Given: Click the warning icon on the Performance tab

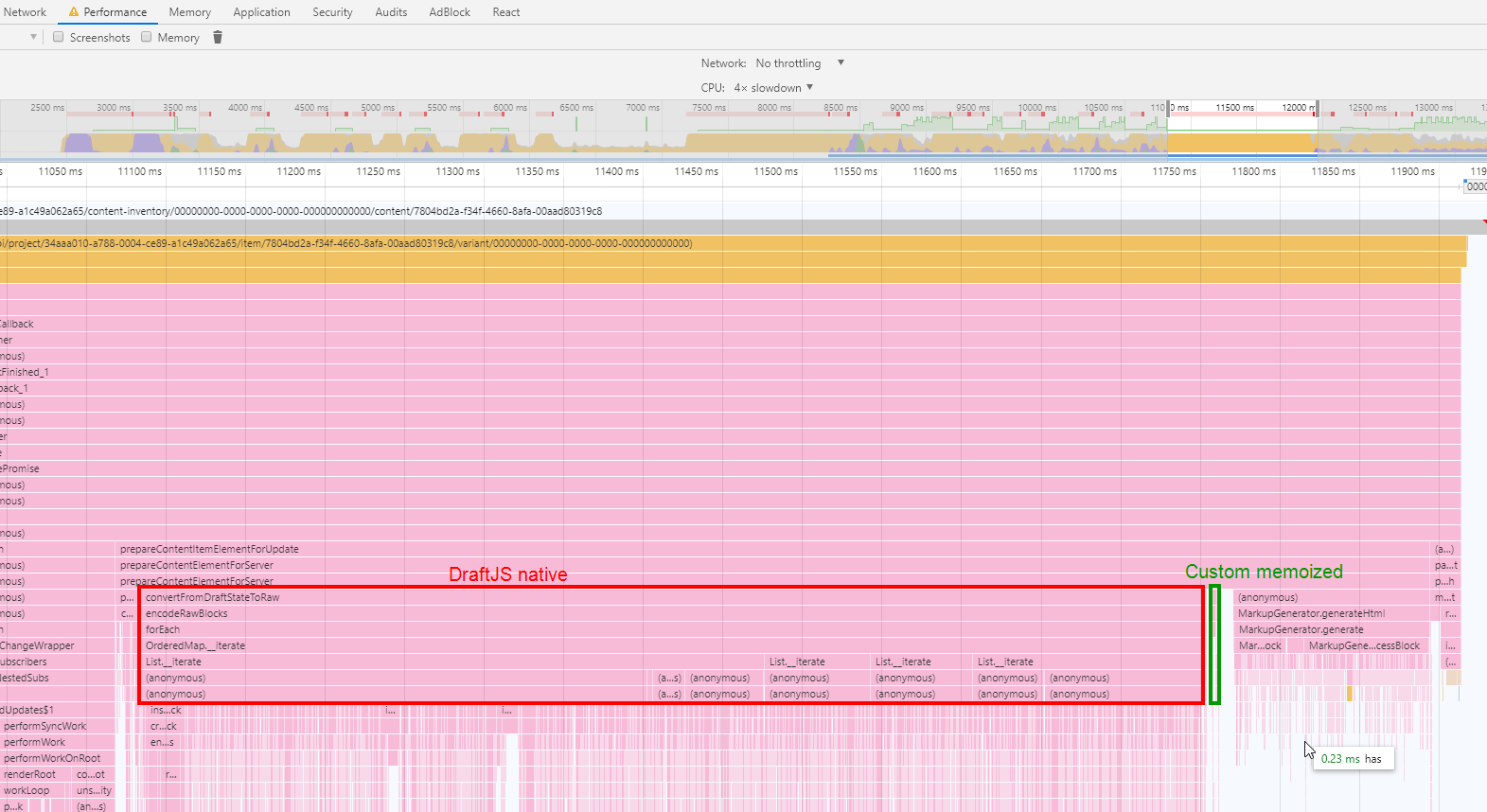Looking at the screenshot, I should tap(74, 12).
